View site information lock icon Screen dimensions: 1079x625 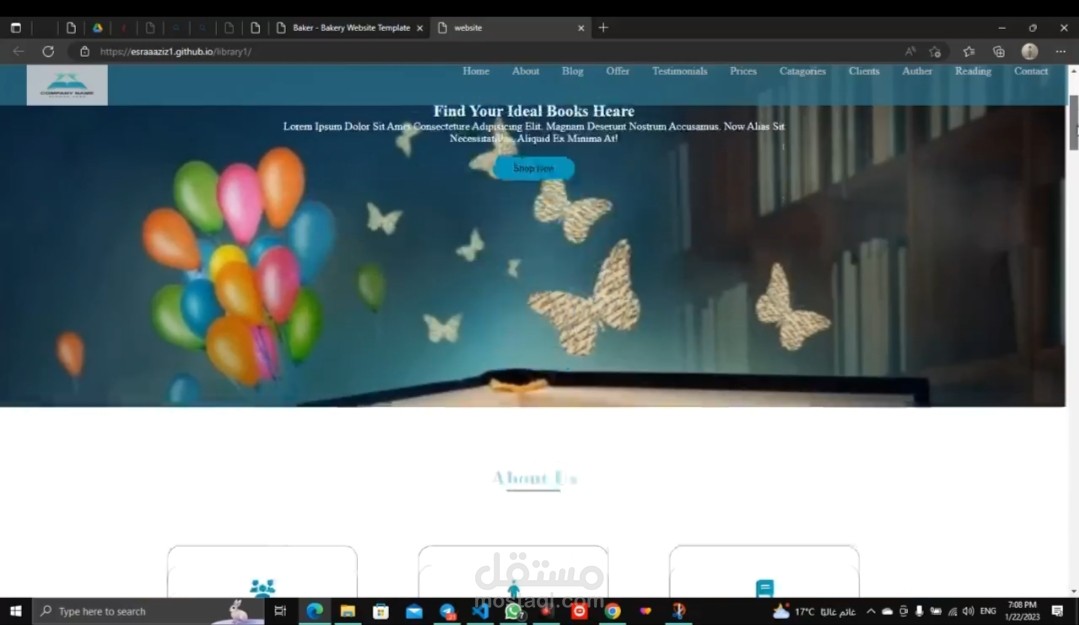tap(85, 52)
